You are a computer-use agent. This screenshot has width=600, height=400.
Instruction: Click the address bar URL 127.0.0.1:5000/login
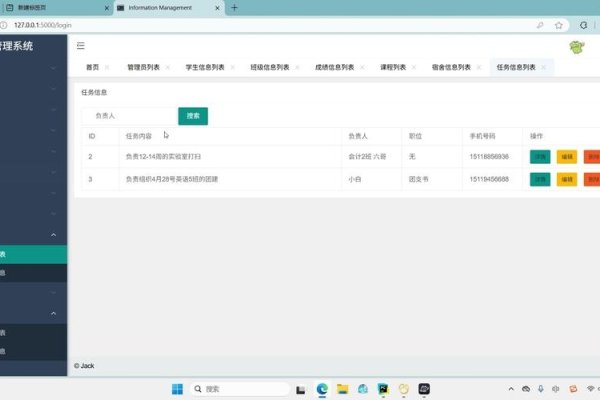[x=42, y=25]
